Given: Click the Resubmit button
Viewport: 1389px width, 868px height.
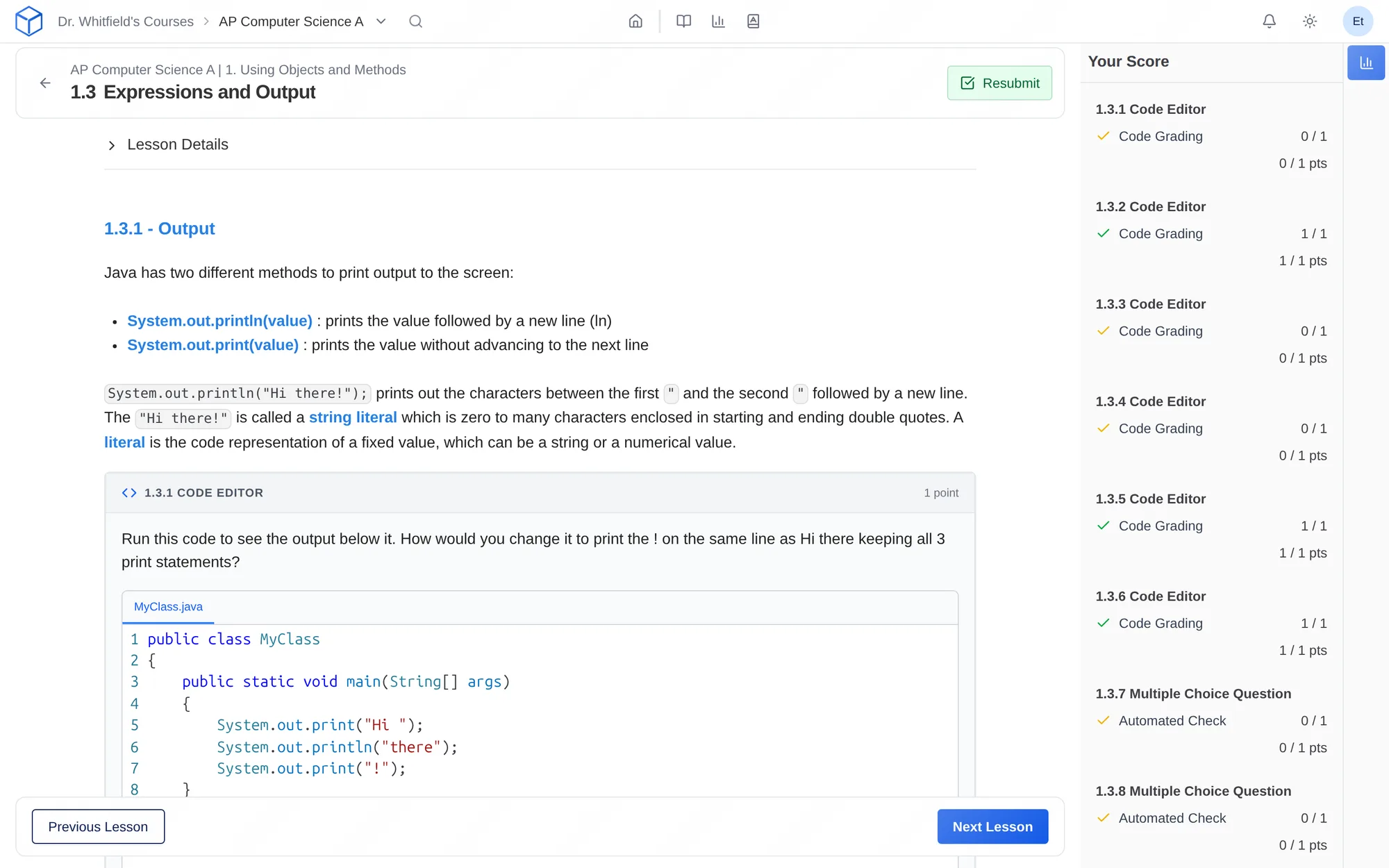Looking at the screenshot, I should 999,83.
